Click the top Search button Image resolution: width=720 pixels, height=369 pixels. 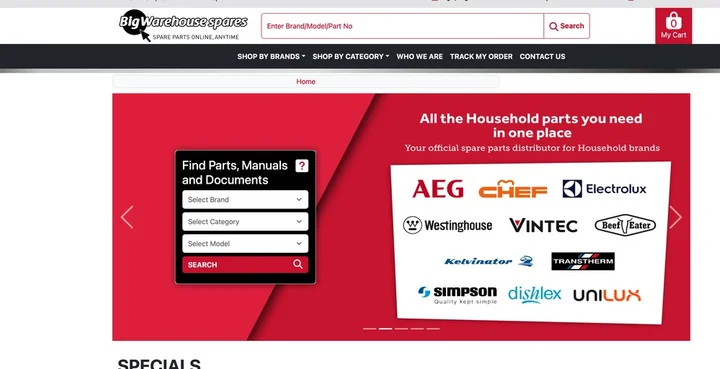[x=567, y=26]
